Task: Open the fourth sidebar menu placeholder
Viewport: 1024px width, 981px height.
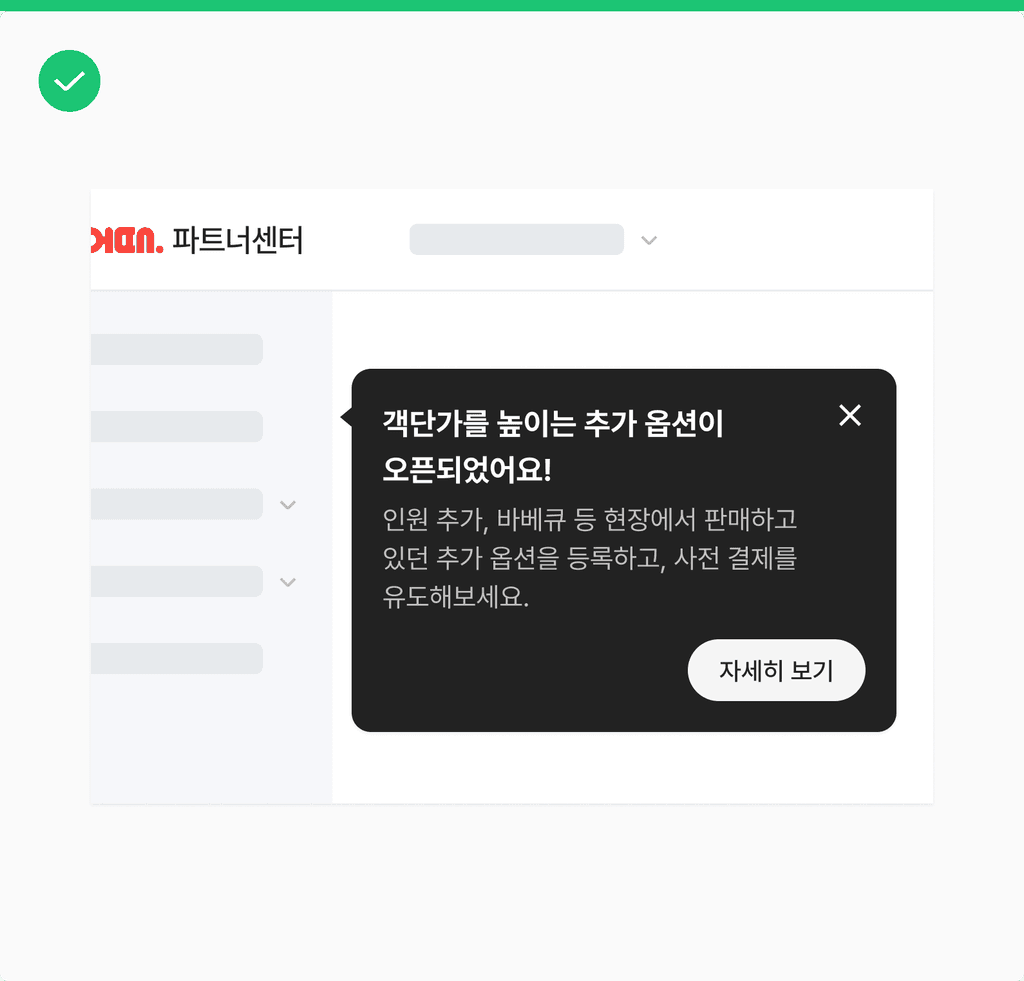Action: (x=177, y=581)
